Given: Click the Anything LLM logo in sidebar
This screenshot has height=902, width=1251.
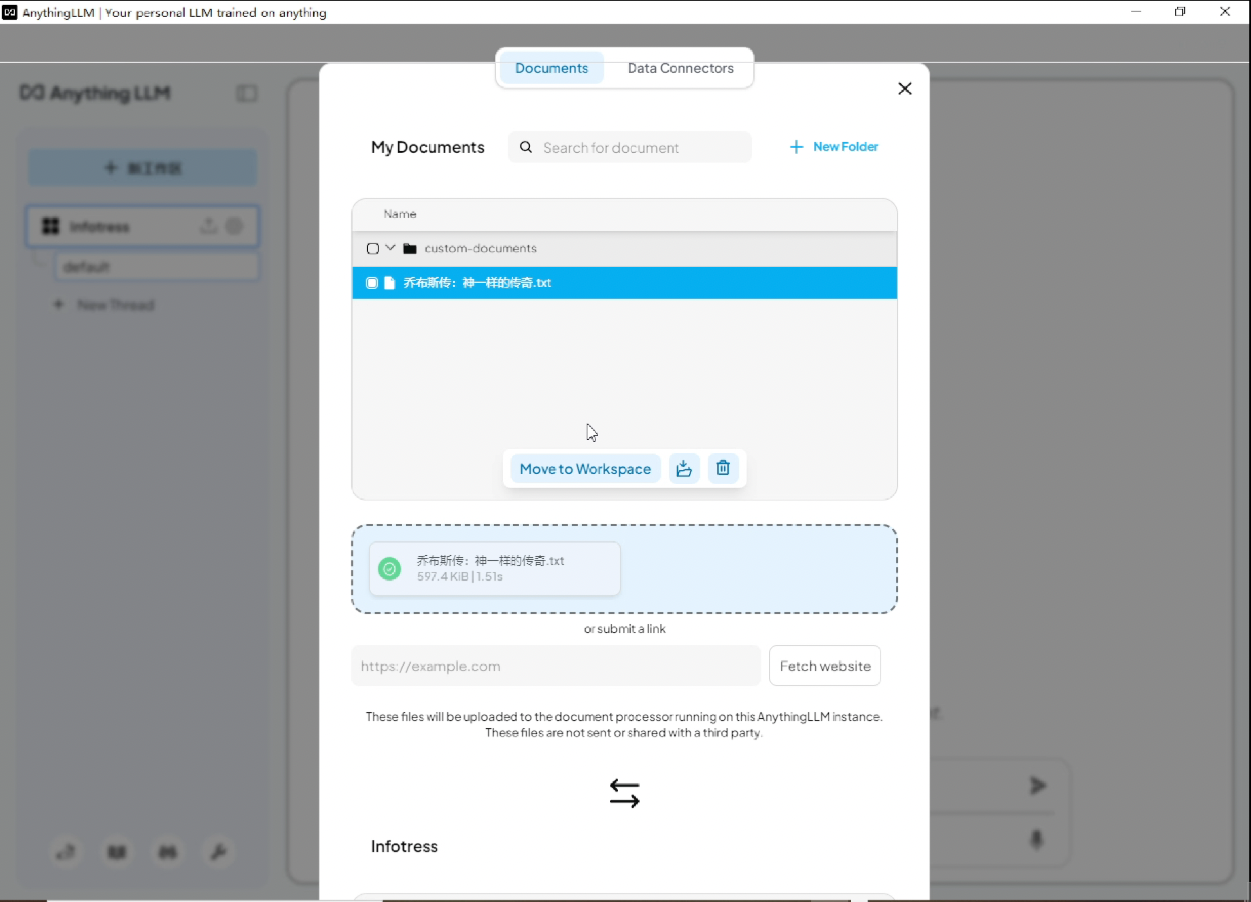Looking at the screenshot, I should click(95, 93).
